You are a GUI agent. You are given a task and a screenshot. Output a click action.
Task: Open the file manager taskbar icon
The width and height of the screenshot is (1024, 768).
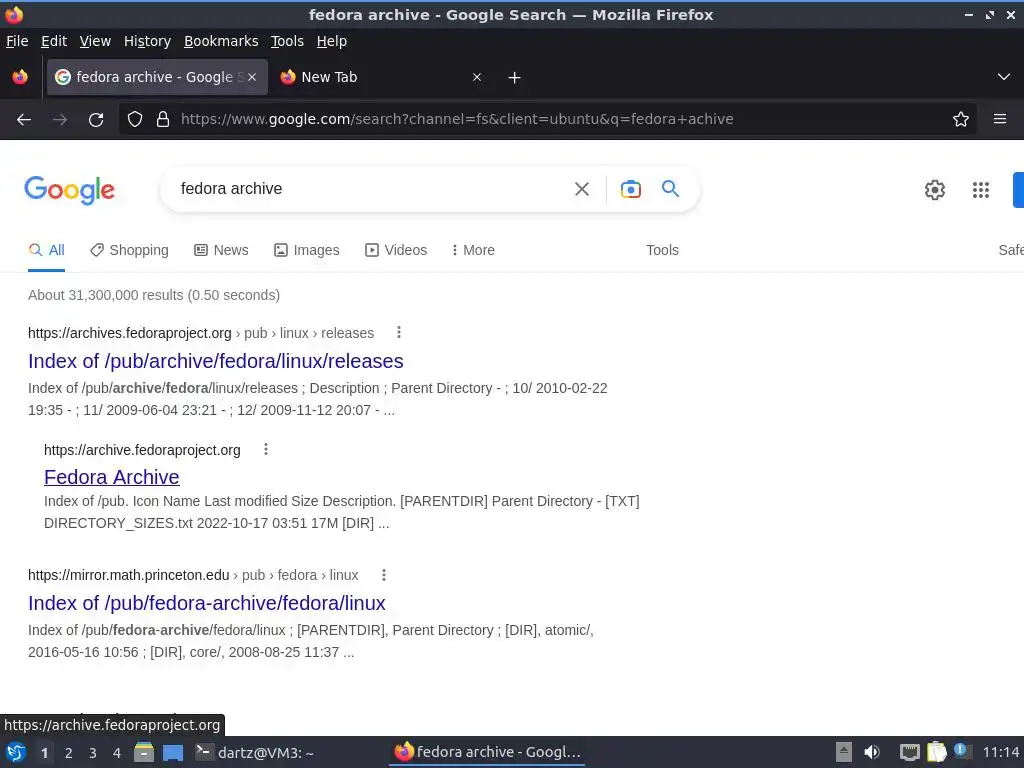pos(144,752)
